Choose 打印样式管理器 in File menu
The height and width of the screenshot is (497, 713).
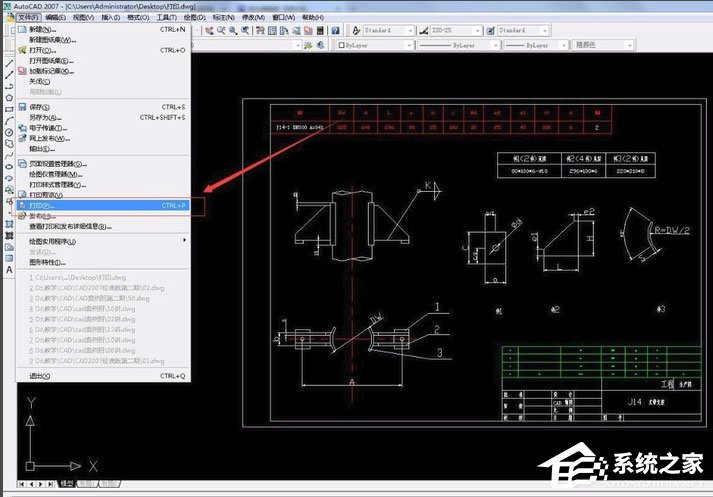103,185
